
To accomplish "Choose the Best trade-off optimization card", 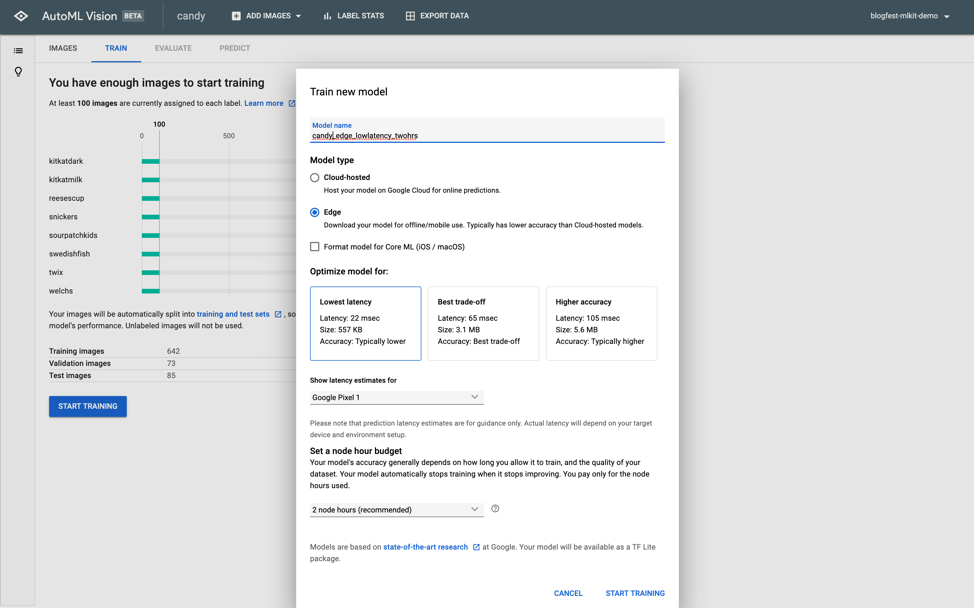I will coord(483,324).
